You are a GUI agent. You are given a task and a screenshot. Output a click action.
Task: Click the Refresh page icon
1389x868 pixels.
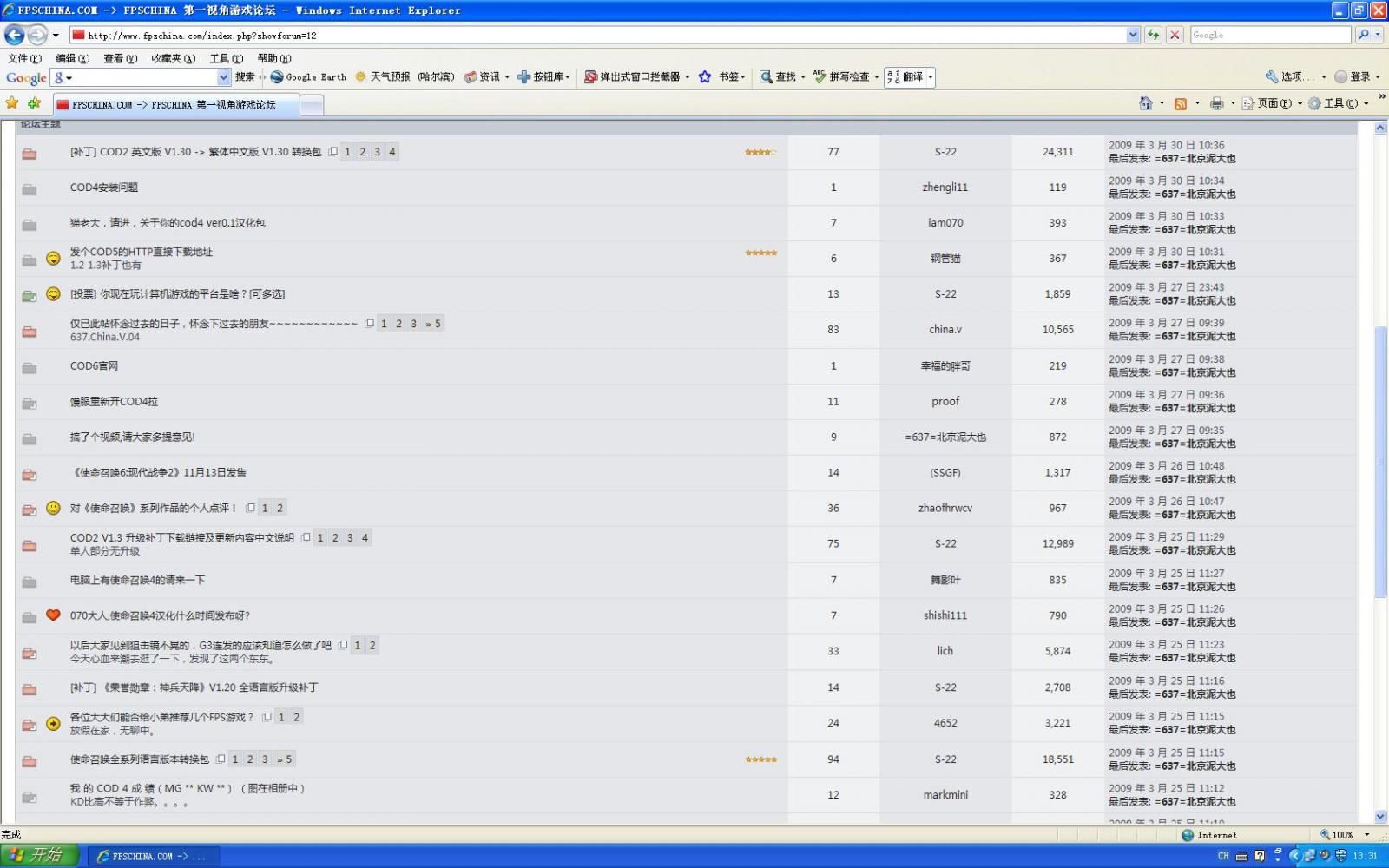point(1153,35)
